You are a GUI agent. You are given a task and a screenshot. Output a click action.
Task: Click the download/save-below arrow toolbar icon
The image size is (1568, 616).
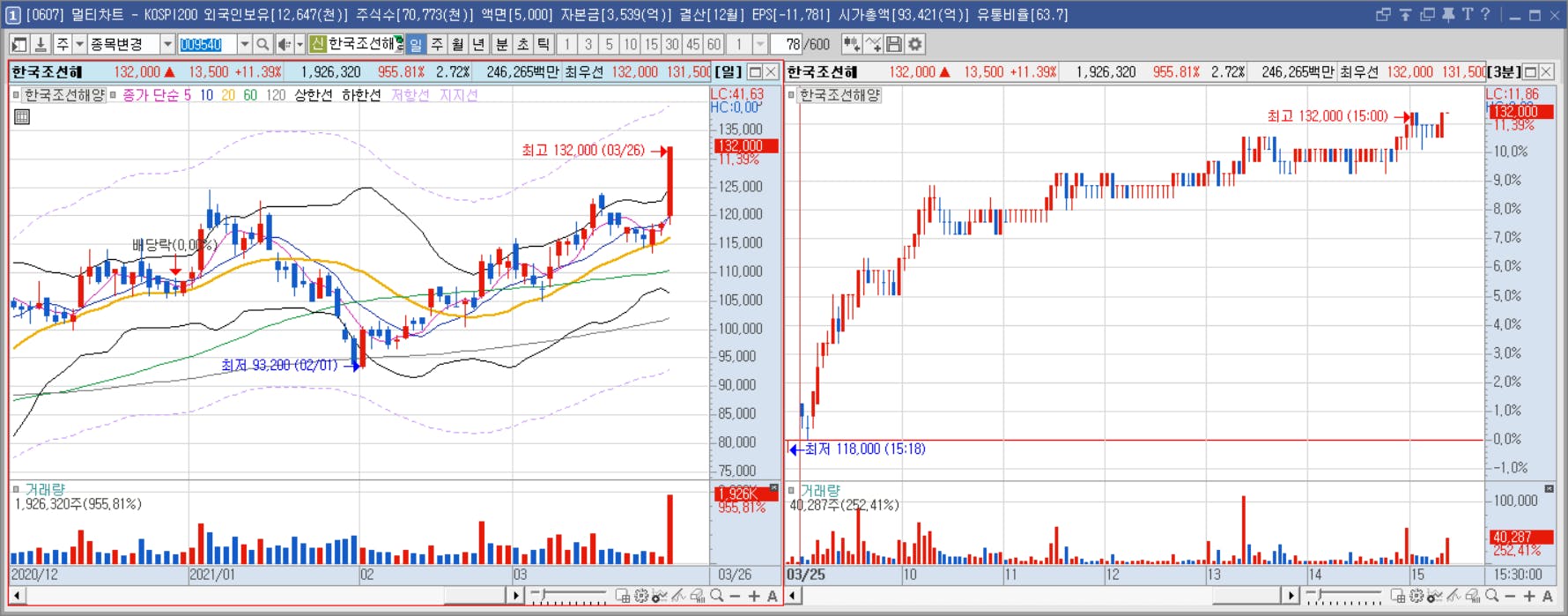point(41,44)
